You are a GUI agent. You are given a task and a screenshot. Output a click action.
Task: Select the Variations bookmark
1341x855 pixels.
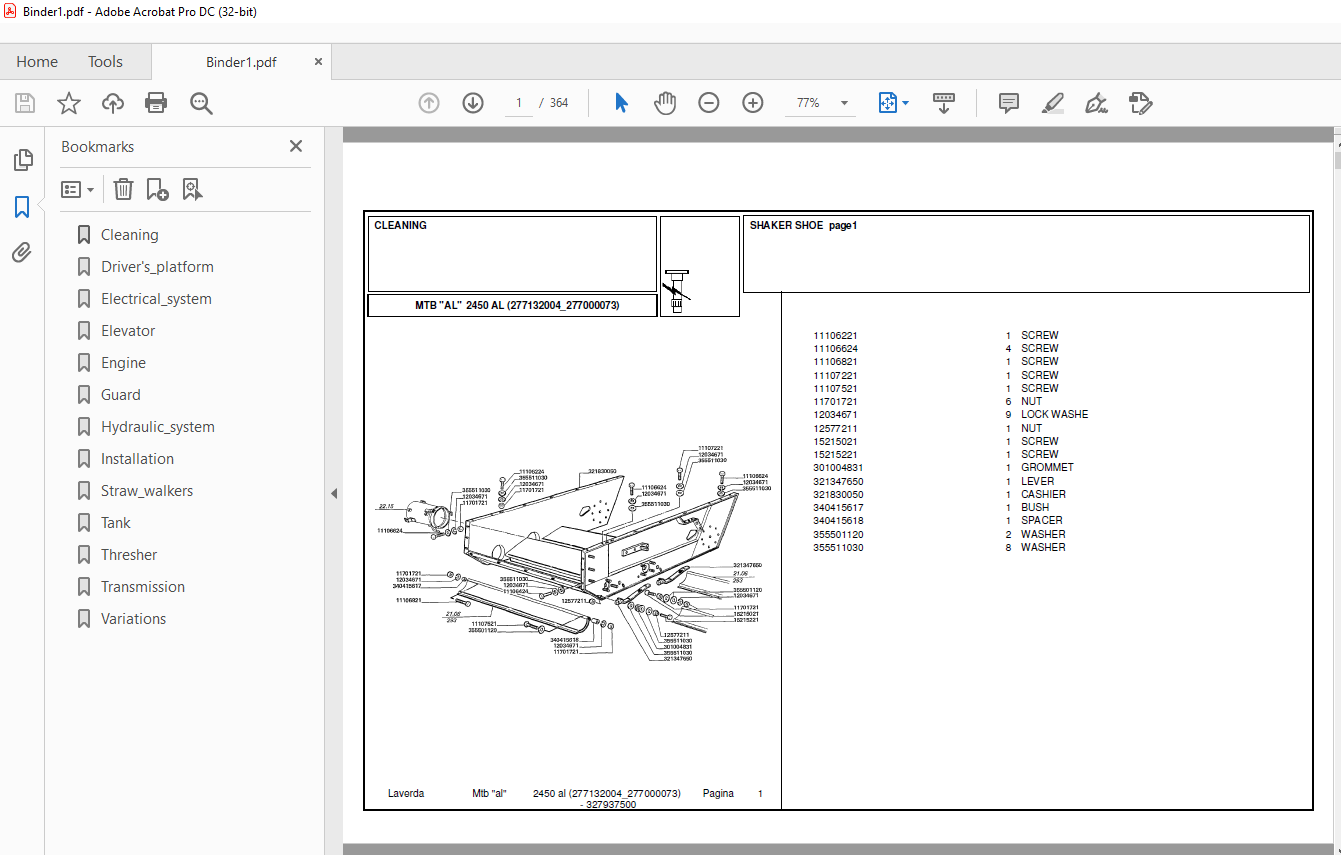pyautogui.click(x=133, y=619)
